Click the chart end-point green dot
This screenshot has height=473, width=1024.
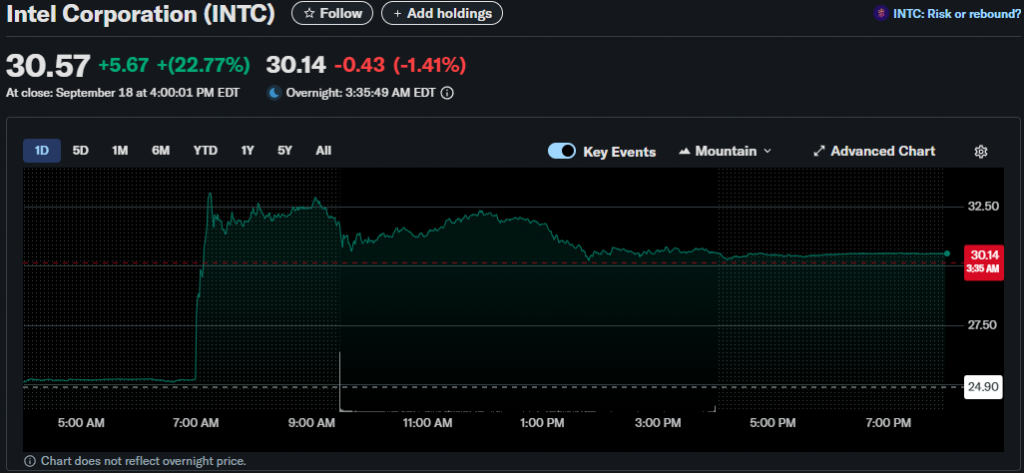click(947, 253)
